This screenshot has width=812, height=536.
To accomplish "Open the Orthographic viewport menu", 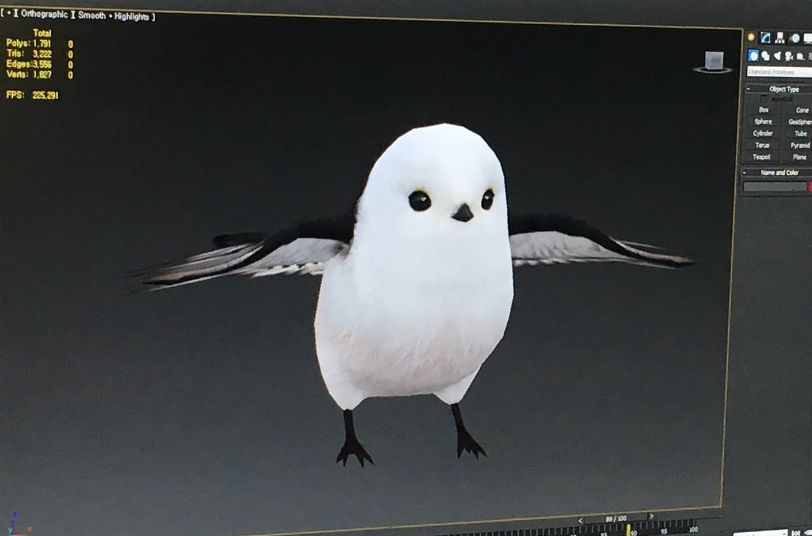I will click(43, 15).
